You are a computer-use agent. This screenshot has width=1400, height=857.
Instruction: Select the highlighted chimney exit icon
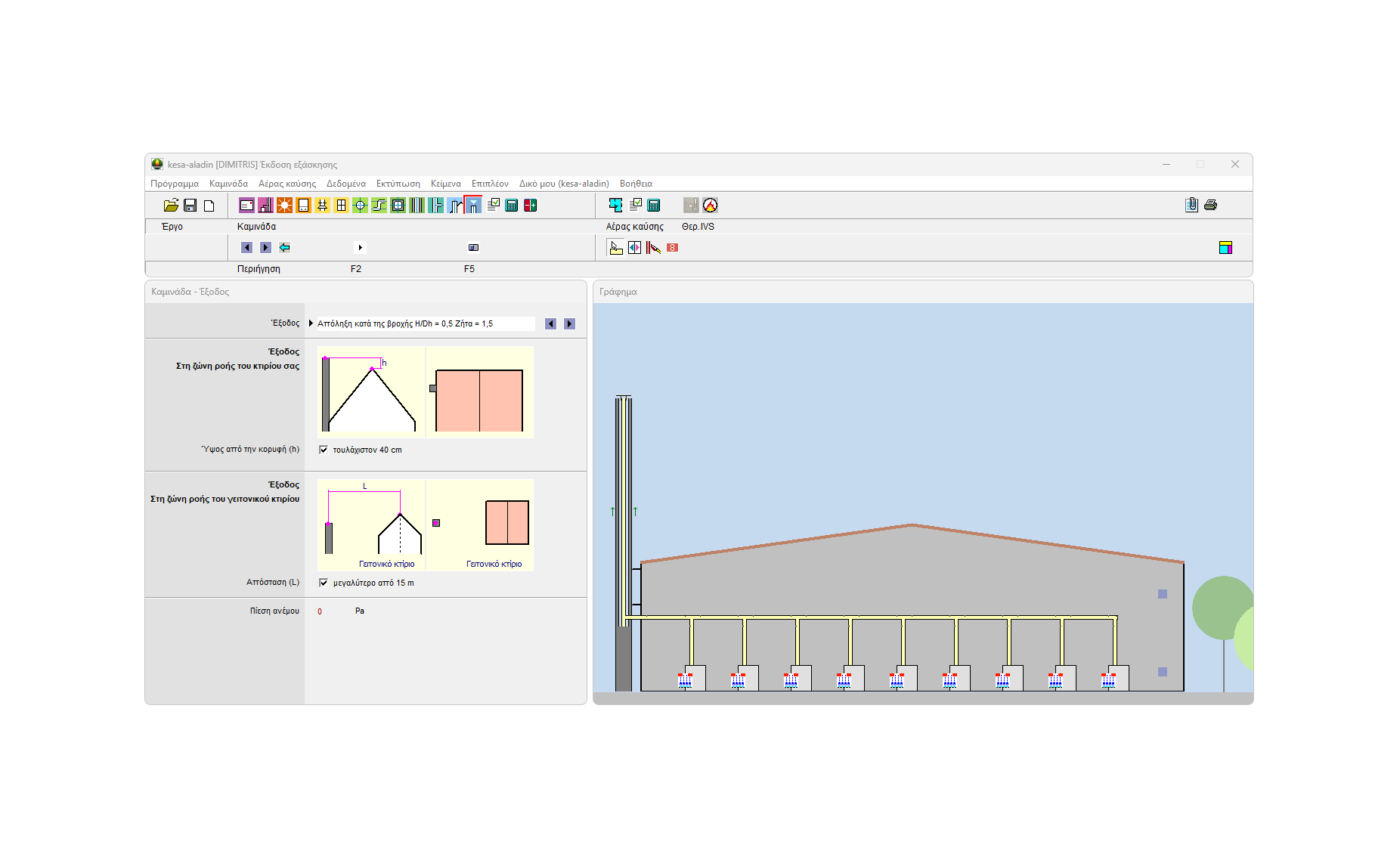[x=473, y=206]
